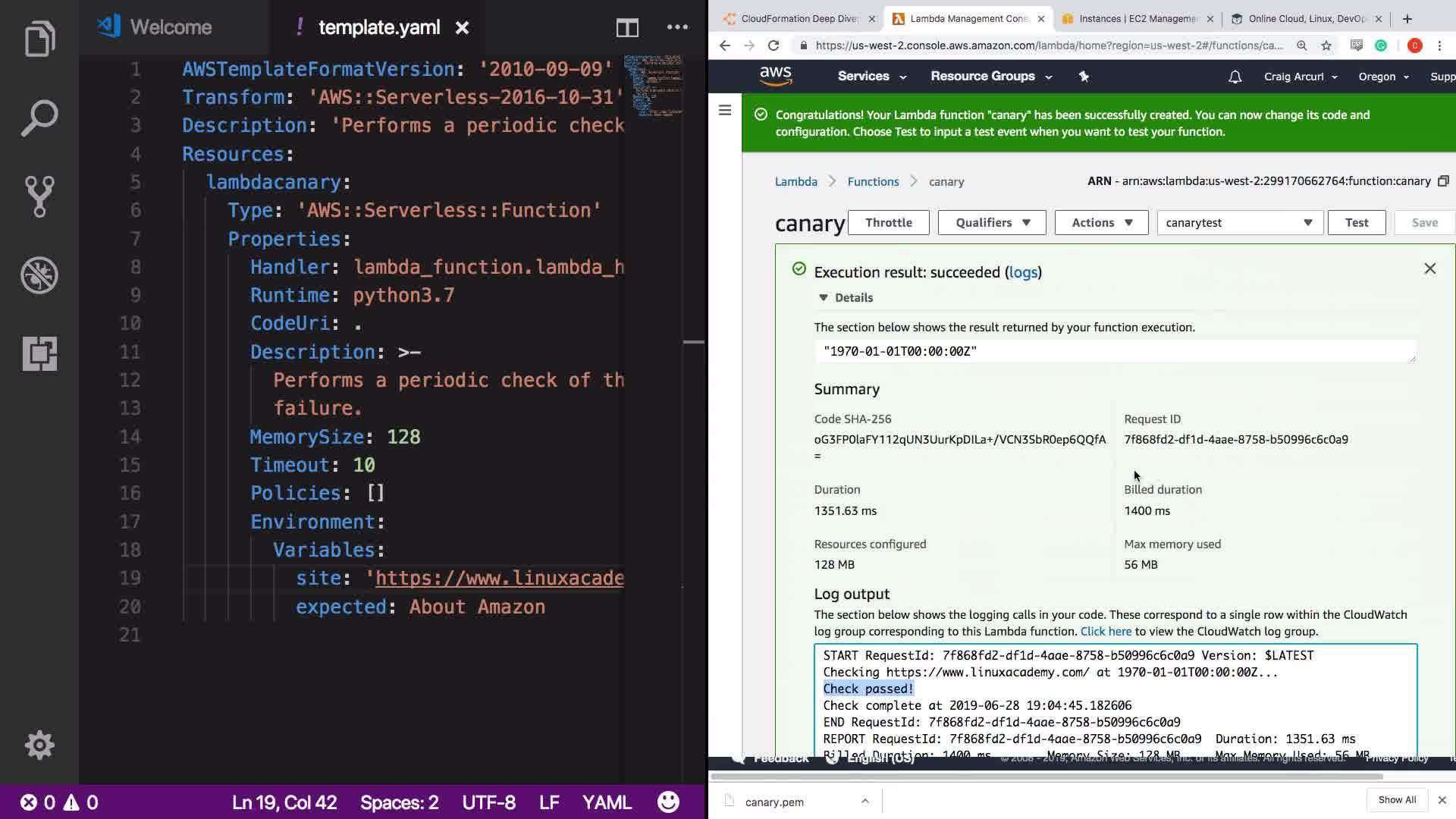Open the VS Code Explorer icon

[x=39, y=39]
